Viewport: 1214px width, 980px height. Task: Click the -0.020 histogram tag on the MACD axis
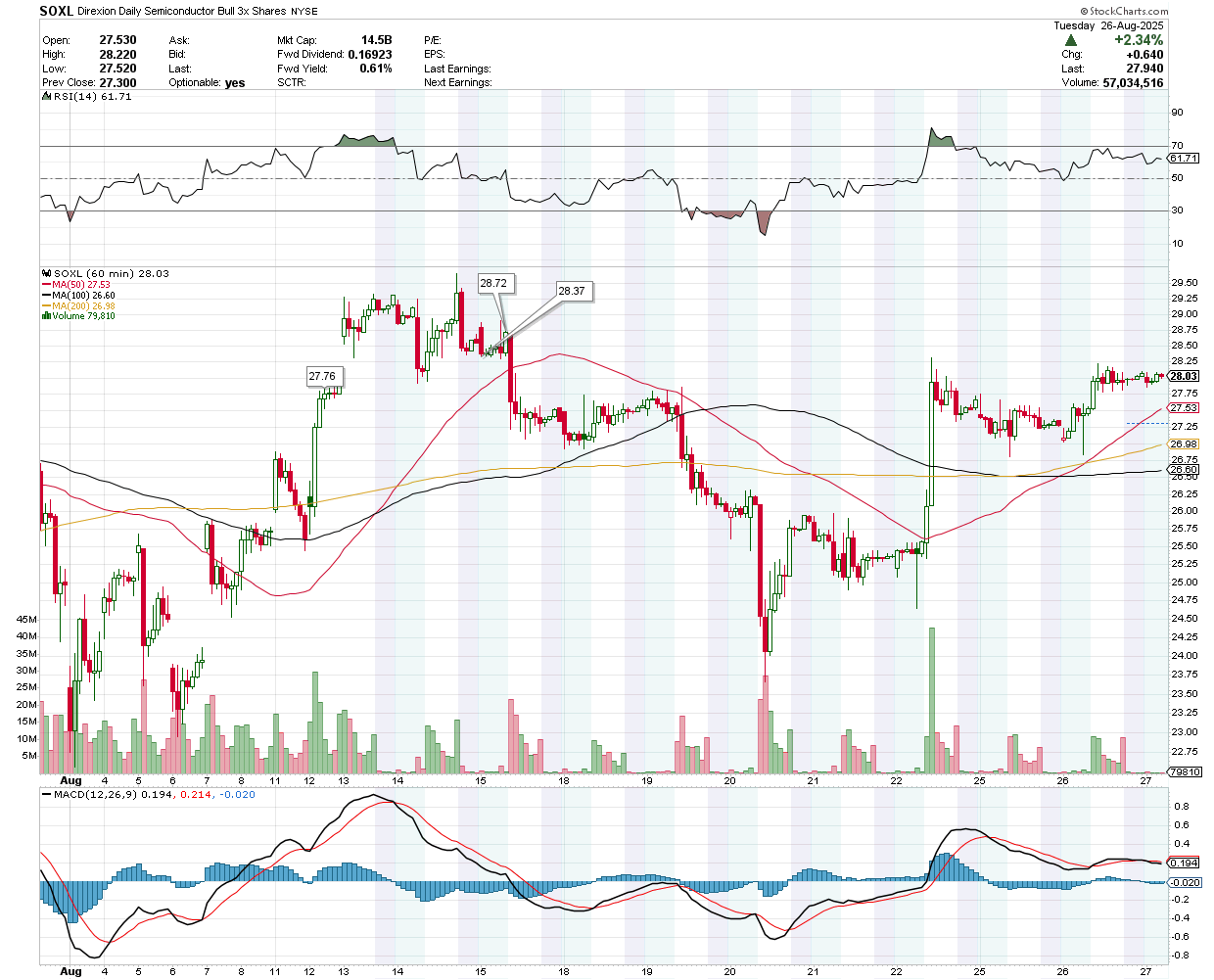[1186, 882]
